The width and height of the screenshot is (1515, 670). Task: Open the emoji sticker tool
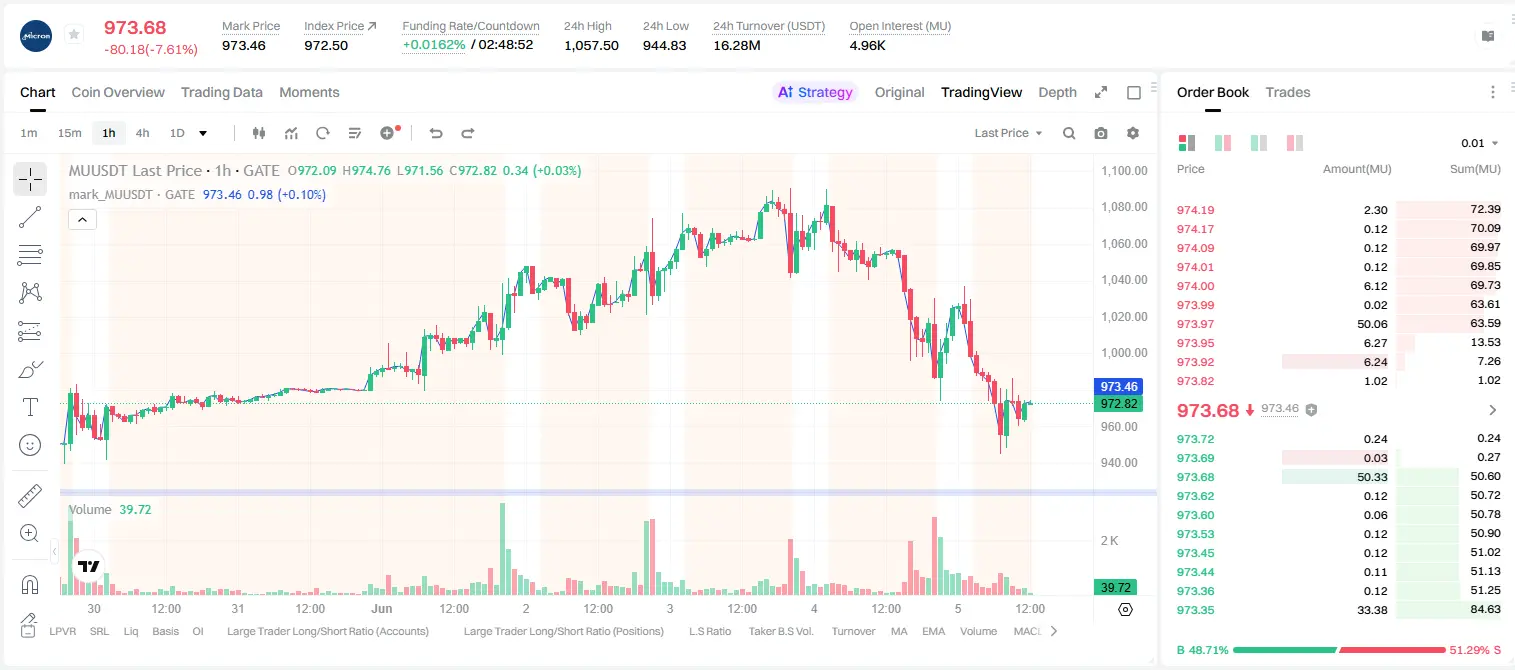[30, 445]
